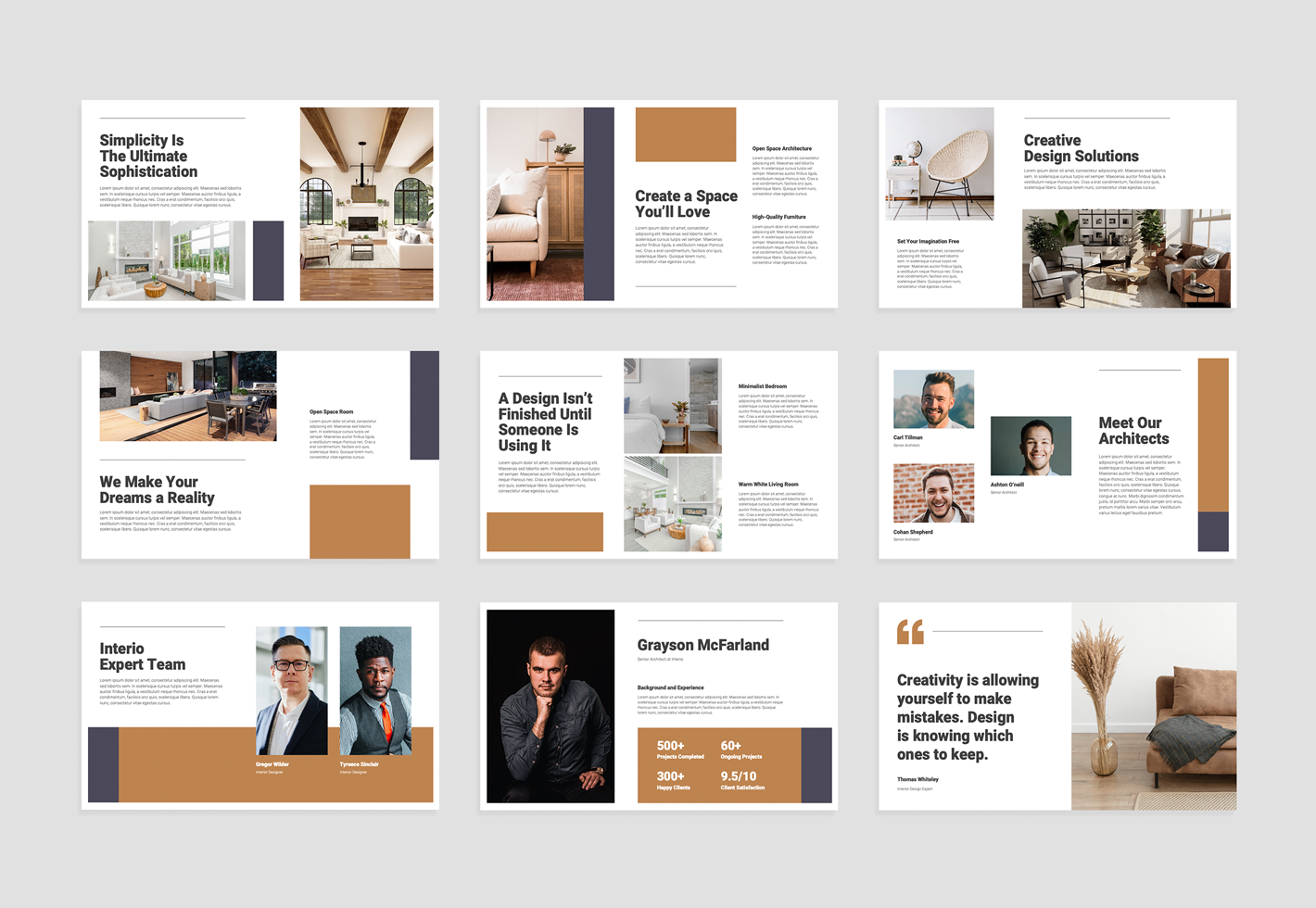
Task: Select Gregor Wilder's photo with glasses
Action: point(291,690)
